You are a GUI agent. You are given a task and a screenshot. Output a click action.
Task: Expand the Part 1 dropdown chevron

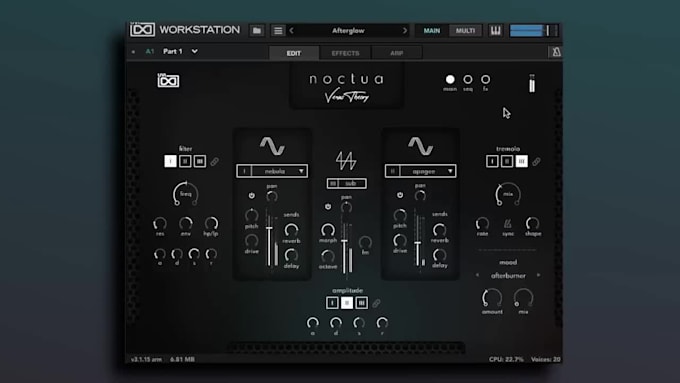(195, 51)
